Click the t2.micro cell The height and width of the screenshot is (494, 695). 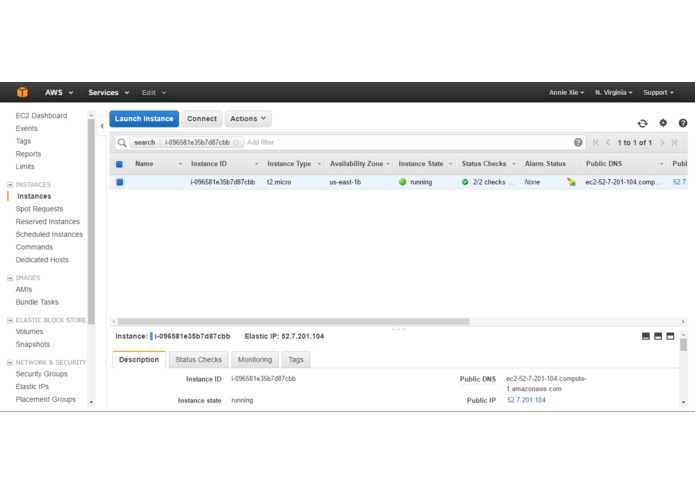pyautogui.click(x=279, y=182)
